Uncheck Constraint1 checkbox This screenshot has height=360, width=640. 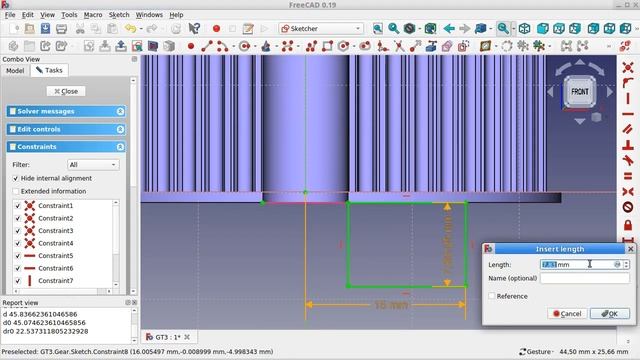[18, 206]
